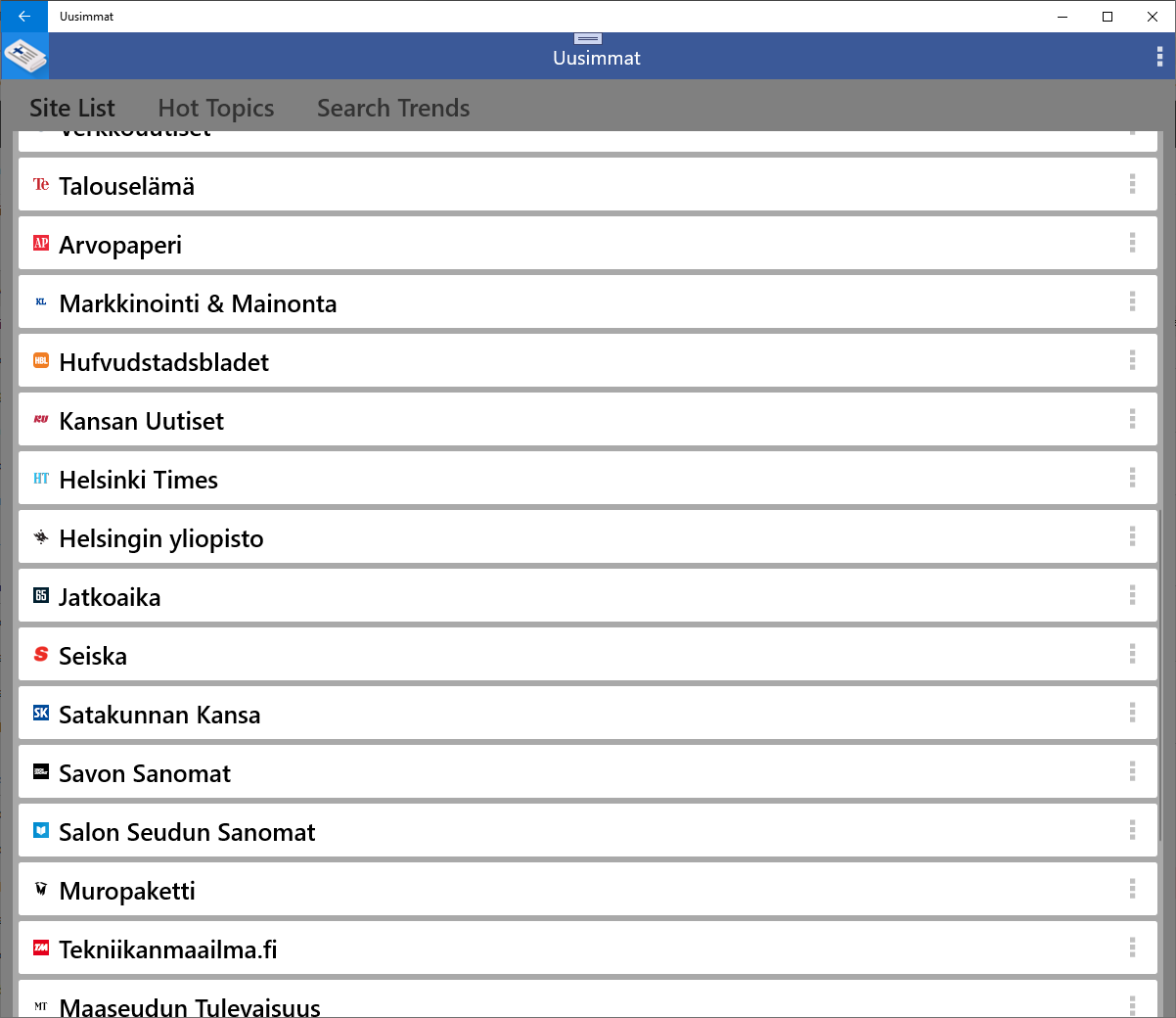1176x1018 pixels.
Task: Open the Tekniikanmaailma.fi site
Action: [588, 948]
